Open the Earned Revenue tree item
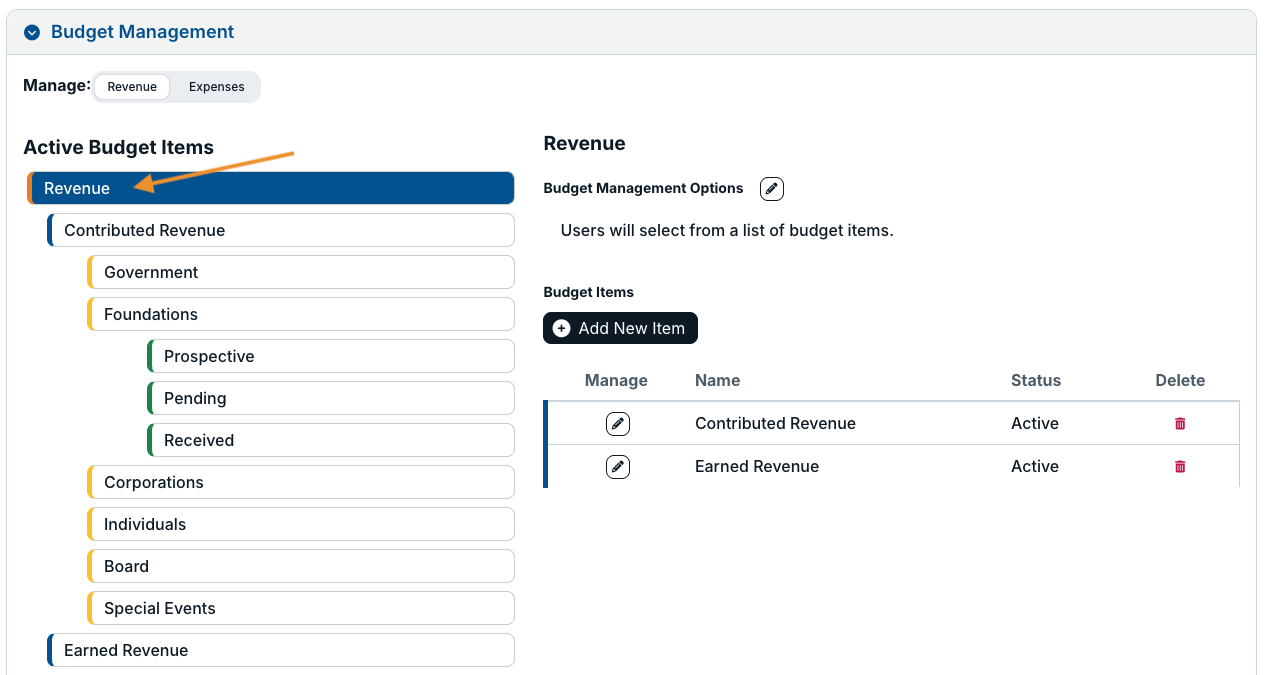This screenshot has width=1267, height=675. (281, 650)
